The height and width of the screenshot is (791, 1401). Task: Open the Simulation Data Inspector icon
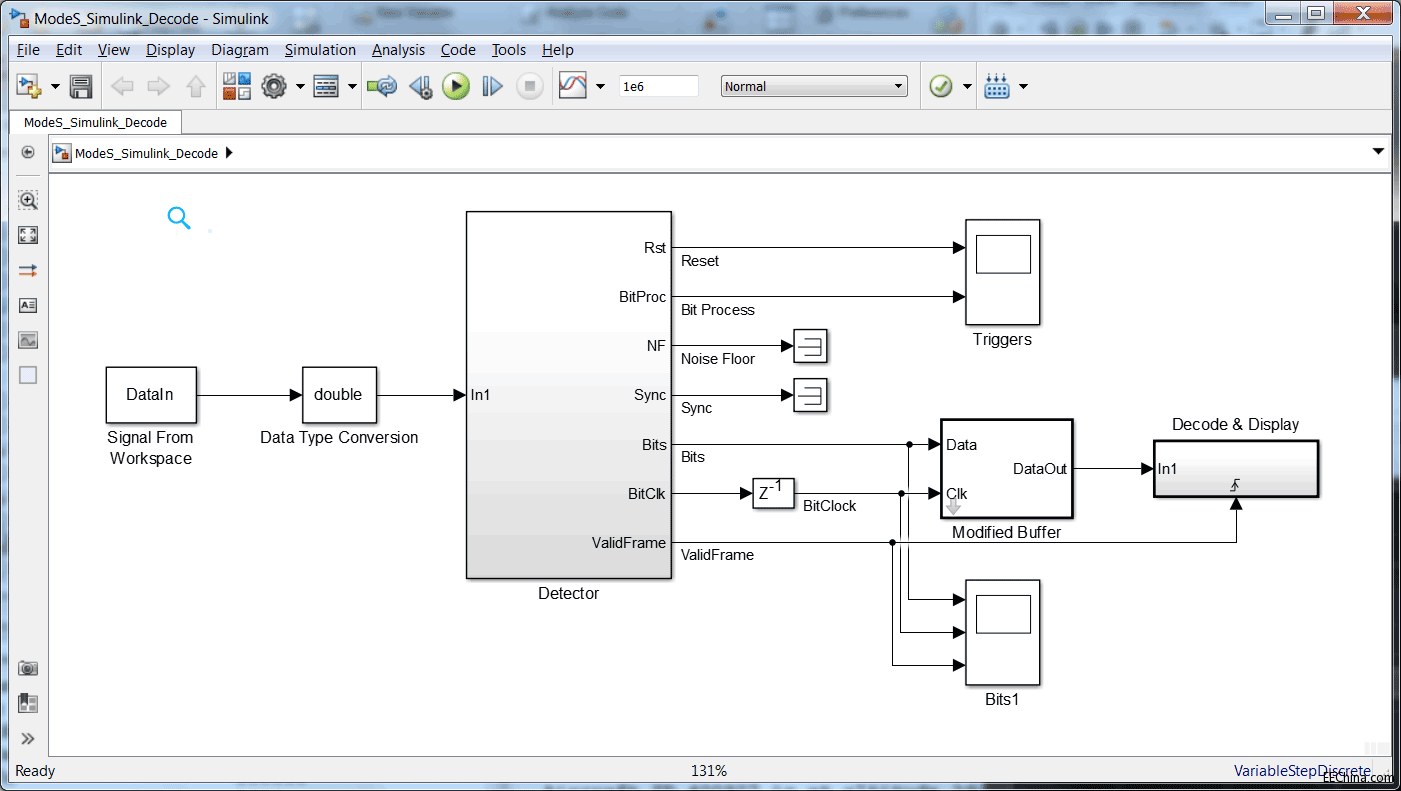572,87
